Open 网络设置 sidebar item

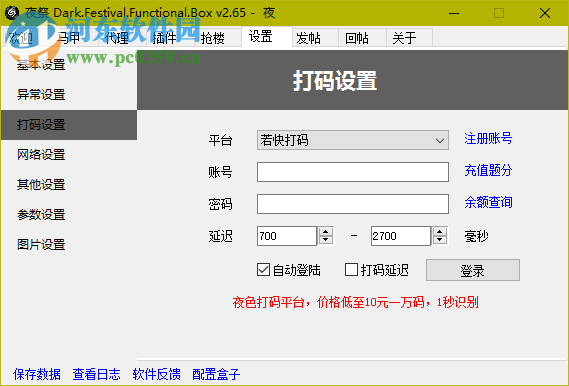tap(69, 155)
